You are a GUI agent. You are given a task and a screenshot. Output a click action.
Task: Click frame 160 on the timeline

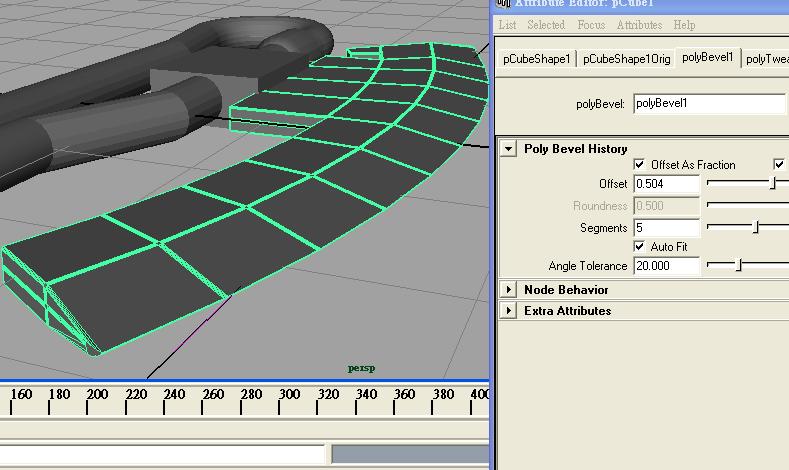click(21, 394)
